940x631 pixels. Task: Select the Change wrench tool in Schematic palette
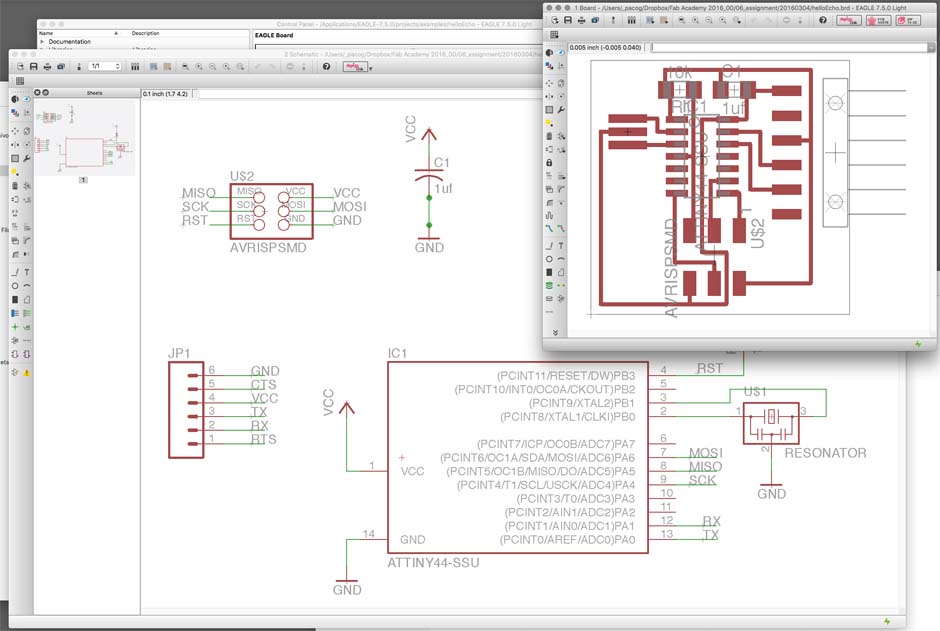(x=27, y=158)
